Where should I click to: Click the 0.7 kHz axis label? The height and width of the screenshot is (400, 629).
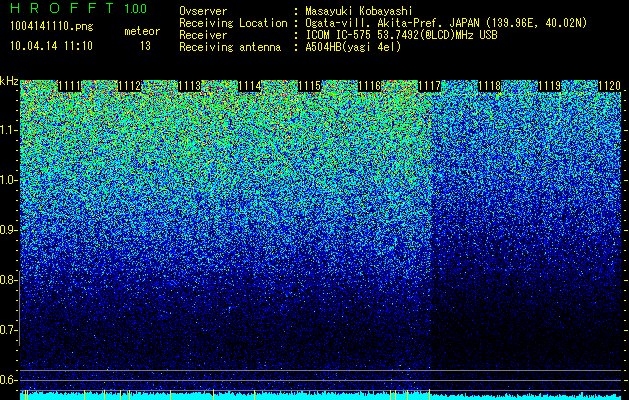point(7,330)
